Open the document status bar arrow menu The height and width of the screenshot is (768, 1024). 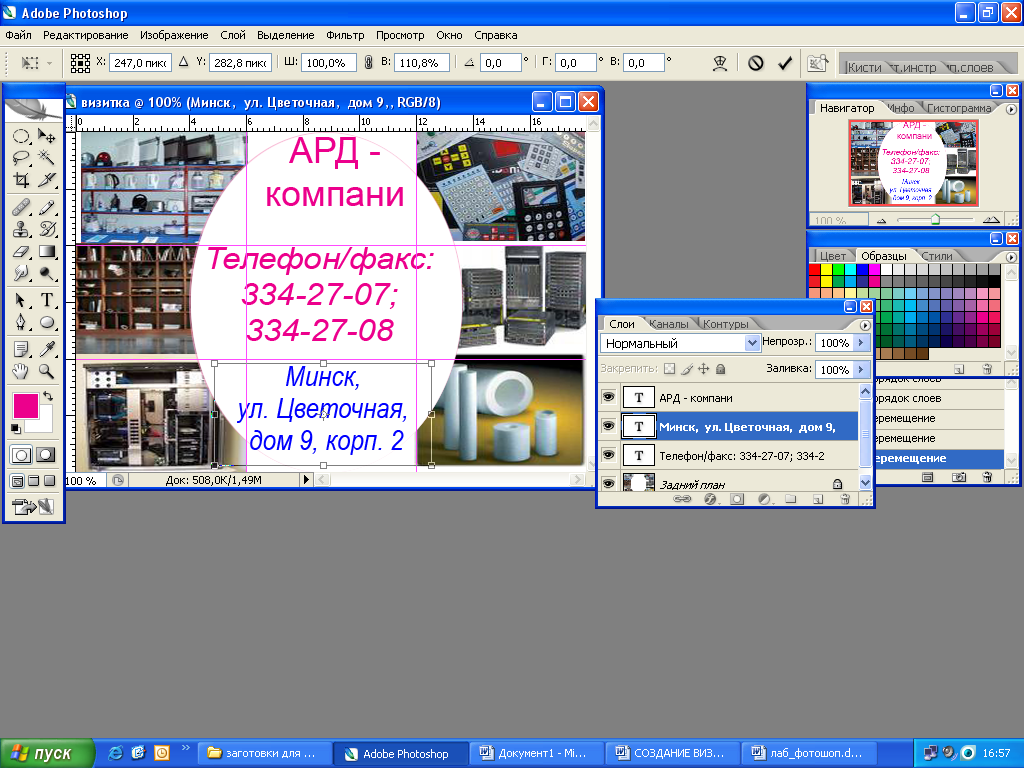(306, 479)
